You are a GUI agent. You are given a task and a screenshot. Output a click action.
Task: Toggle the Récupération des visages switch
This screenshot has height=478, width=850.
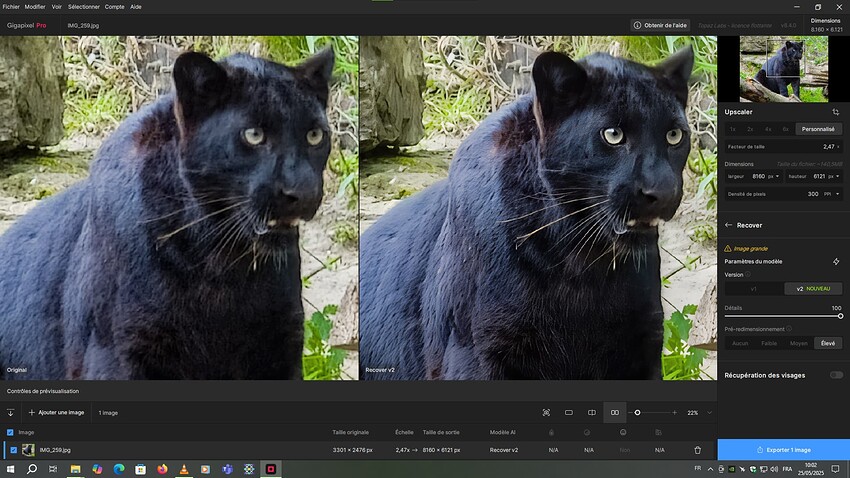click(x=836, y=375)
